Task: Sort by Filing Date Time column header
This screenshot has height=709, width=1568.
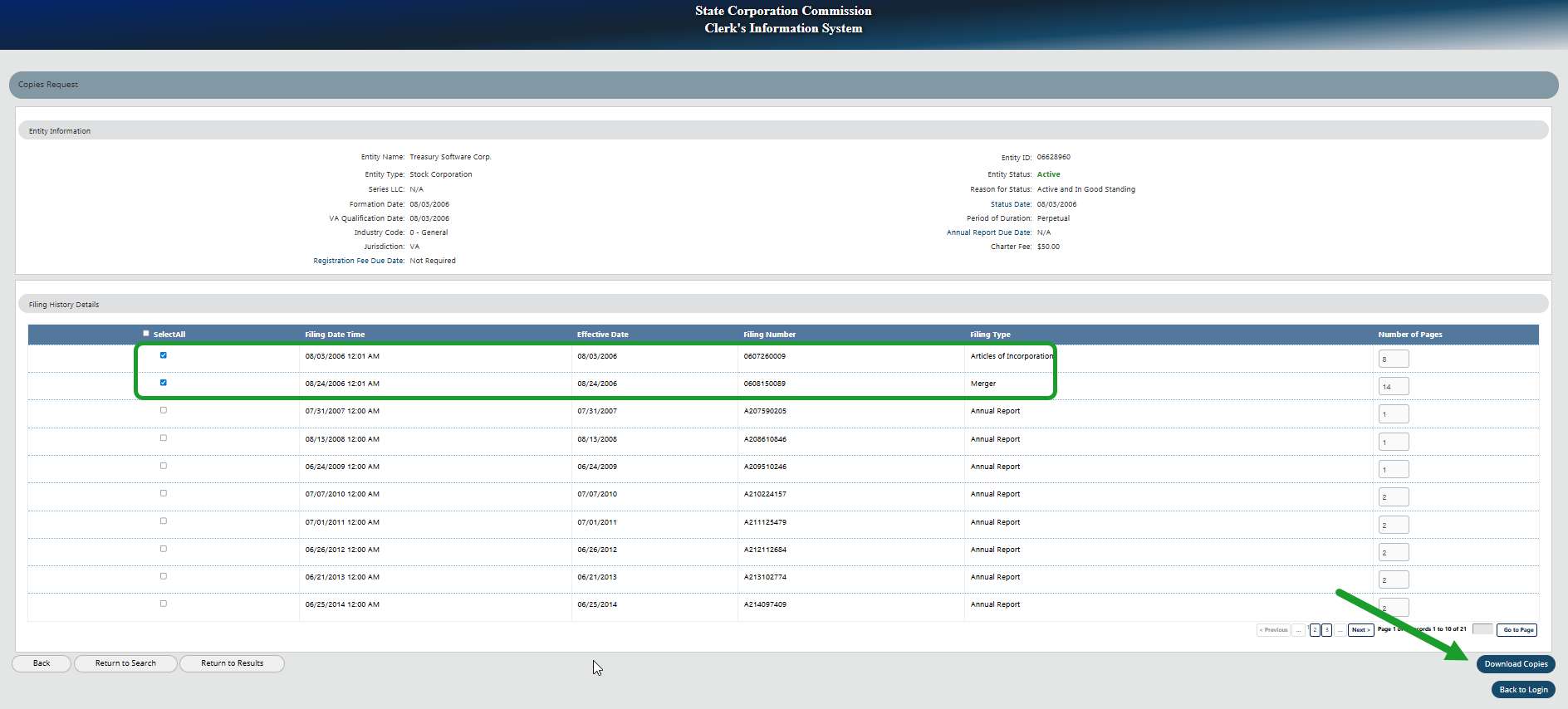Action: click(x=335, y=335)
